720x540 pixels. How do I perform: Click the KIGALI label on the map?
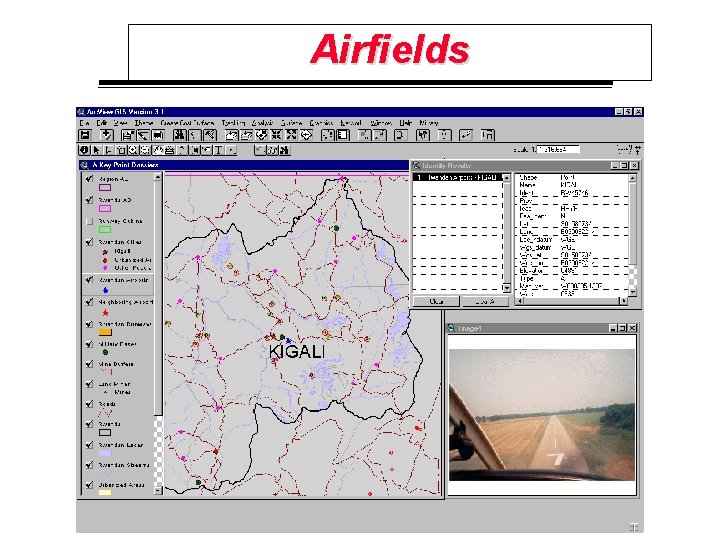point(297,352)
